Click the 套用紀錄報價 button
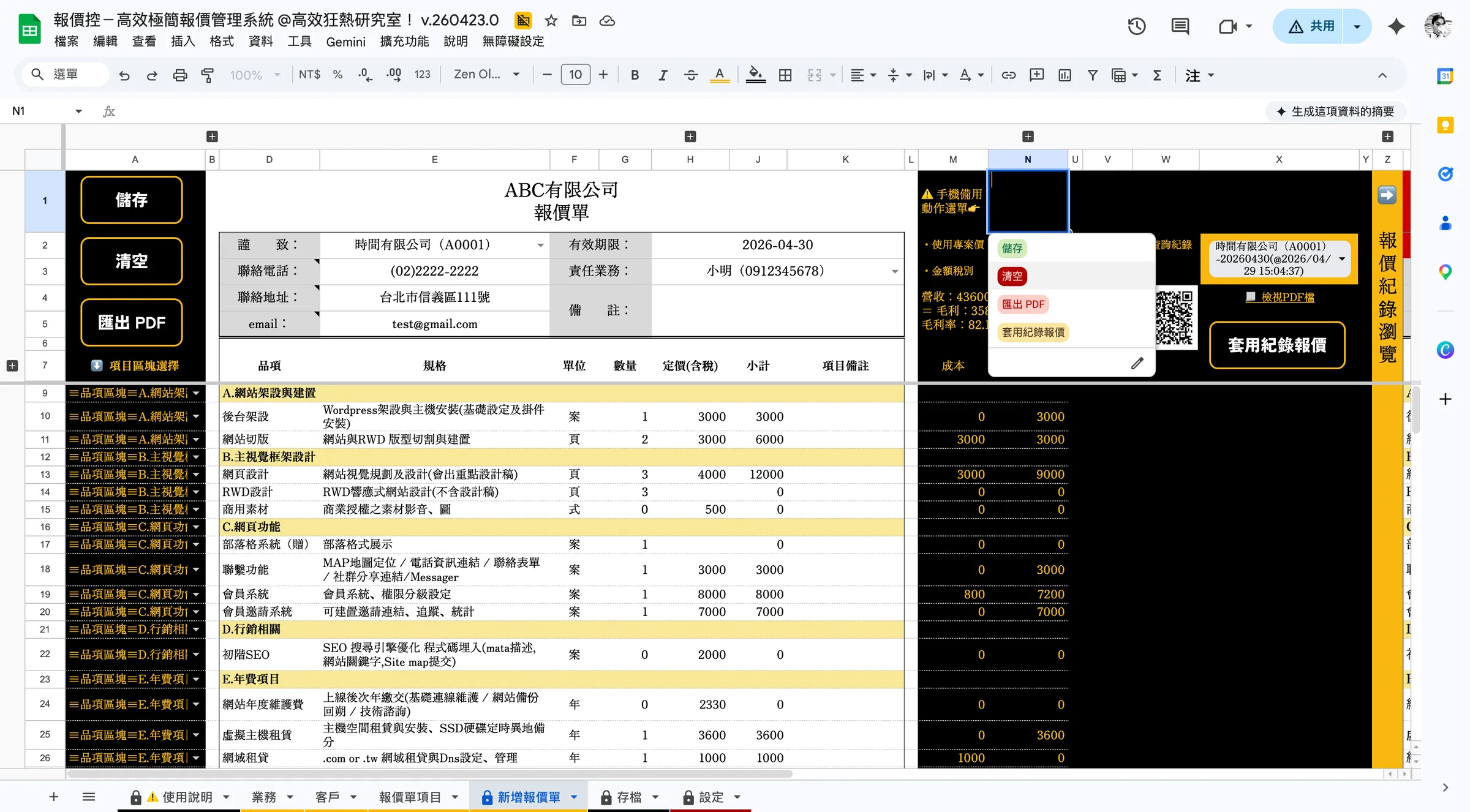1470x812 pixels. pyautogui.click(x=1277, y=345)
